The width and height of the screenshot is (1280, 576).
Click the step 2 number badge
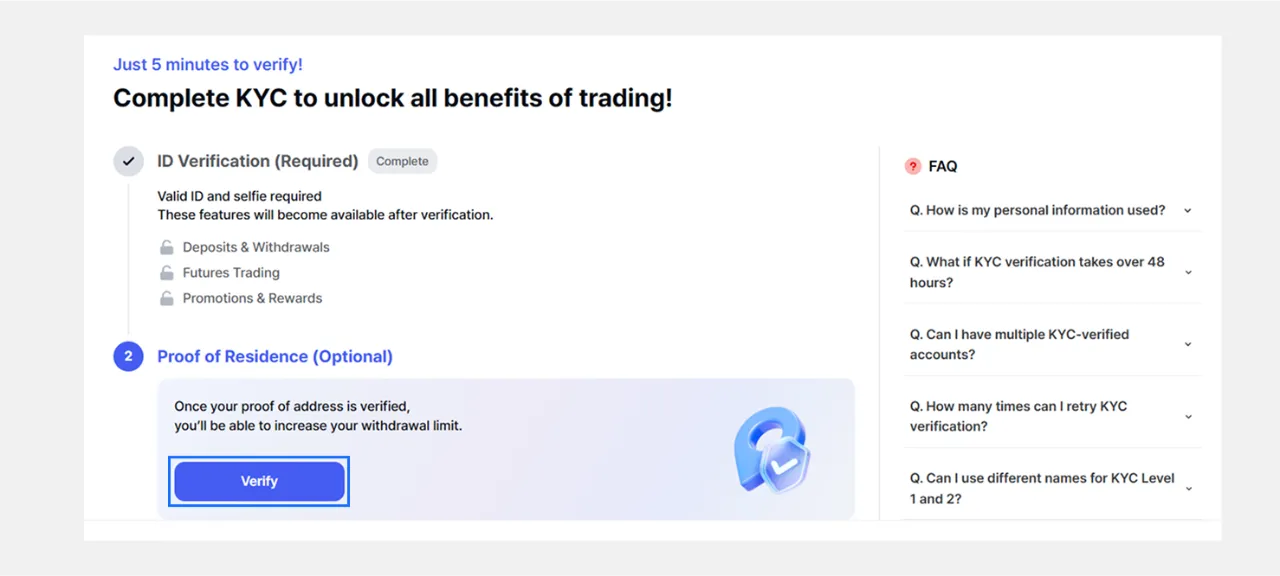click(x=128, y=356)
